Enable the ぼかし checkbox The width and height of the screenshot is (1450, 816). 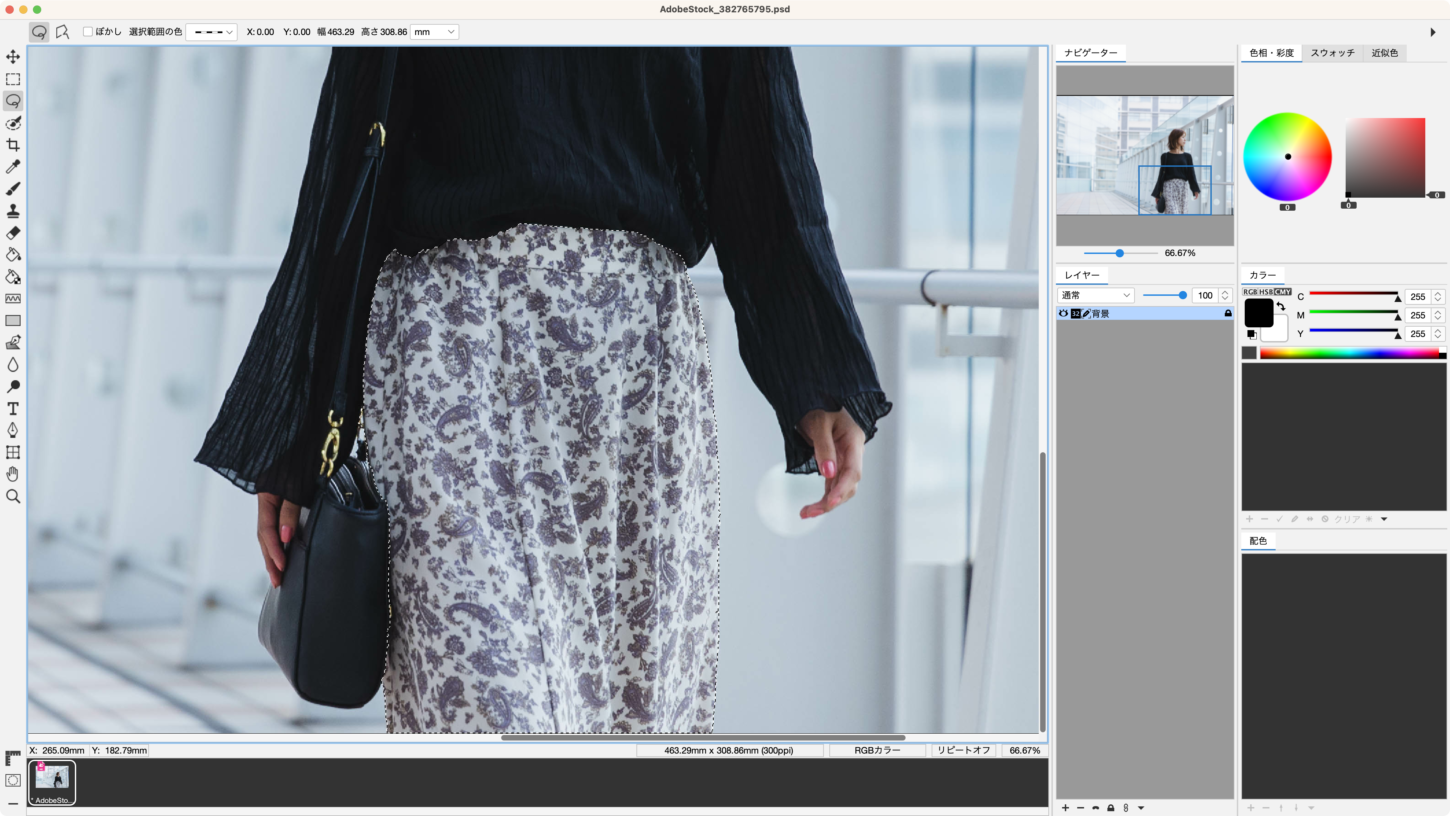pos(88,32)
